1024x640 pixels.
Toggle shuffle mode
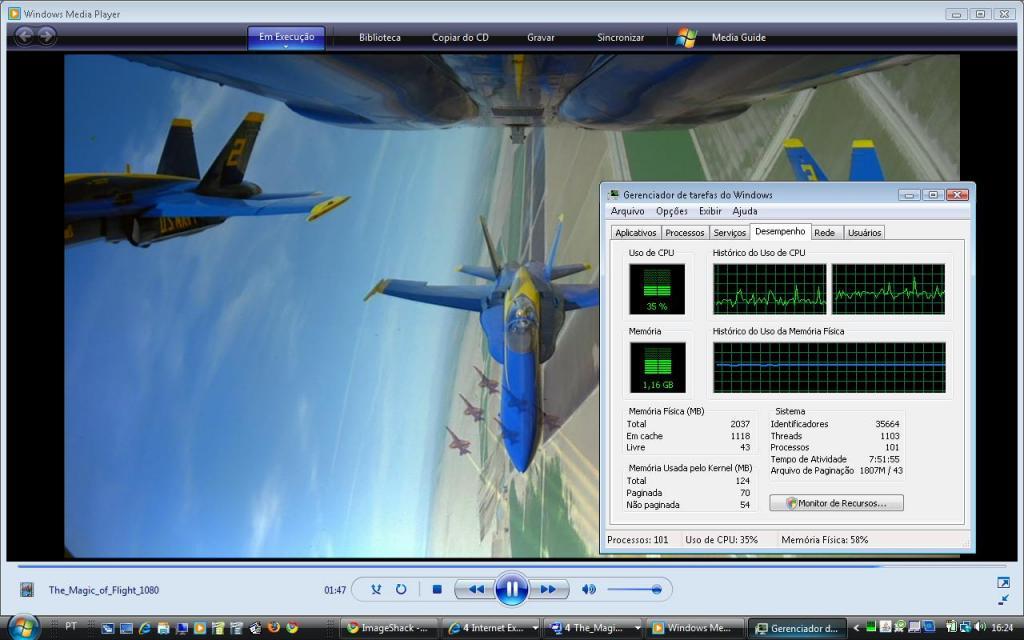(376, 590)
